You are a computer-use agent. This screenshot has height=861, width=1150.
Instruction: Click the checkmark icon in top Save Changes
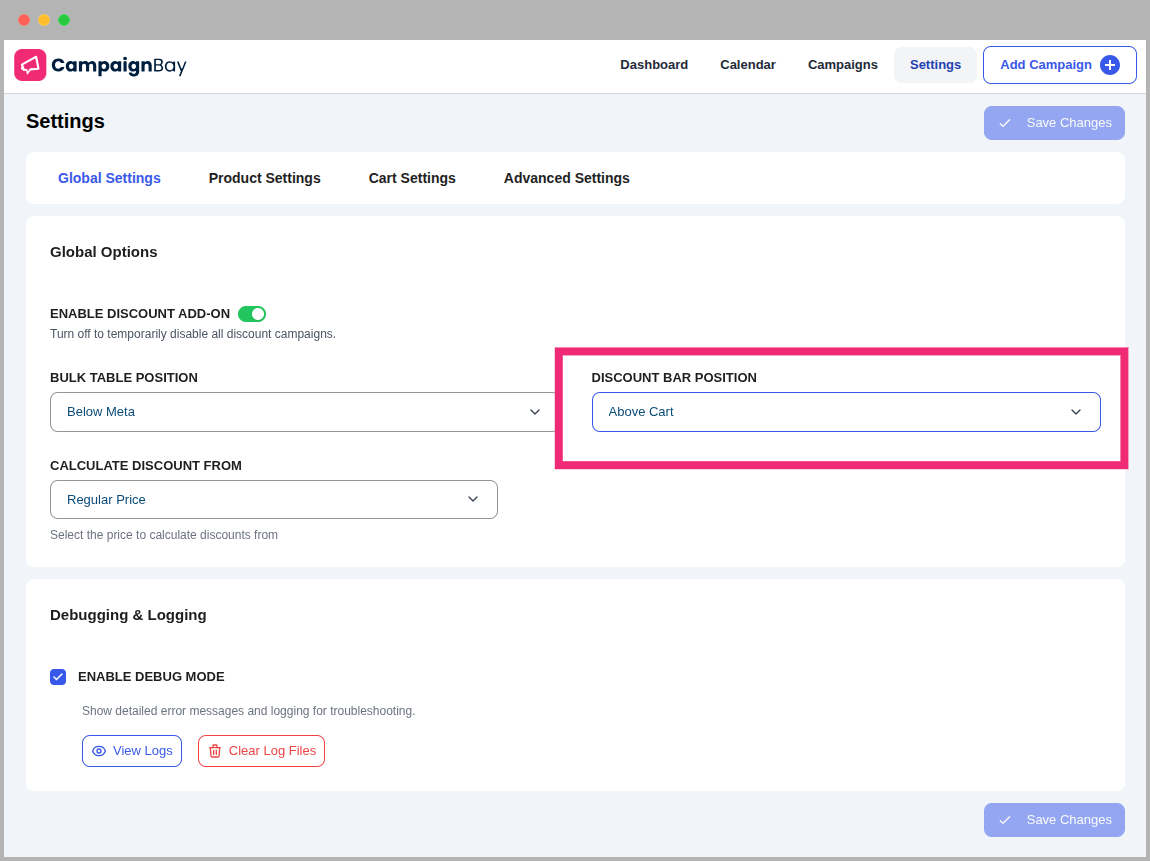1005,123
